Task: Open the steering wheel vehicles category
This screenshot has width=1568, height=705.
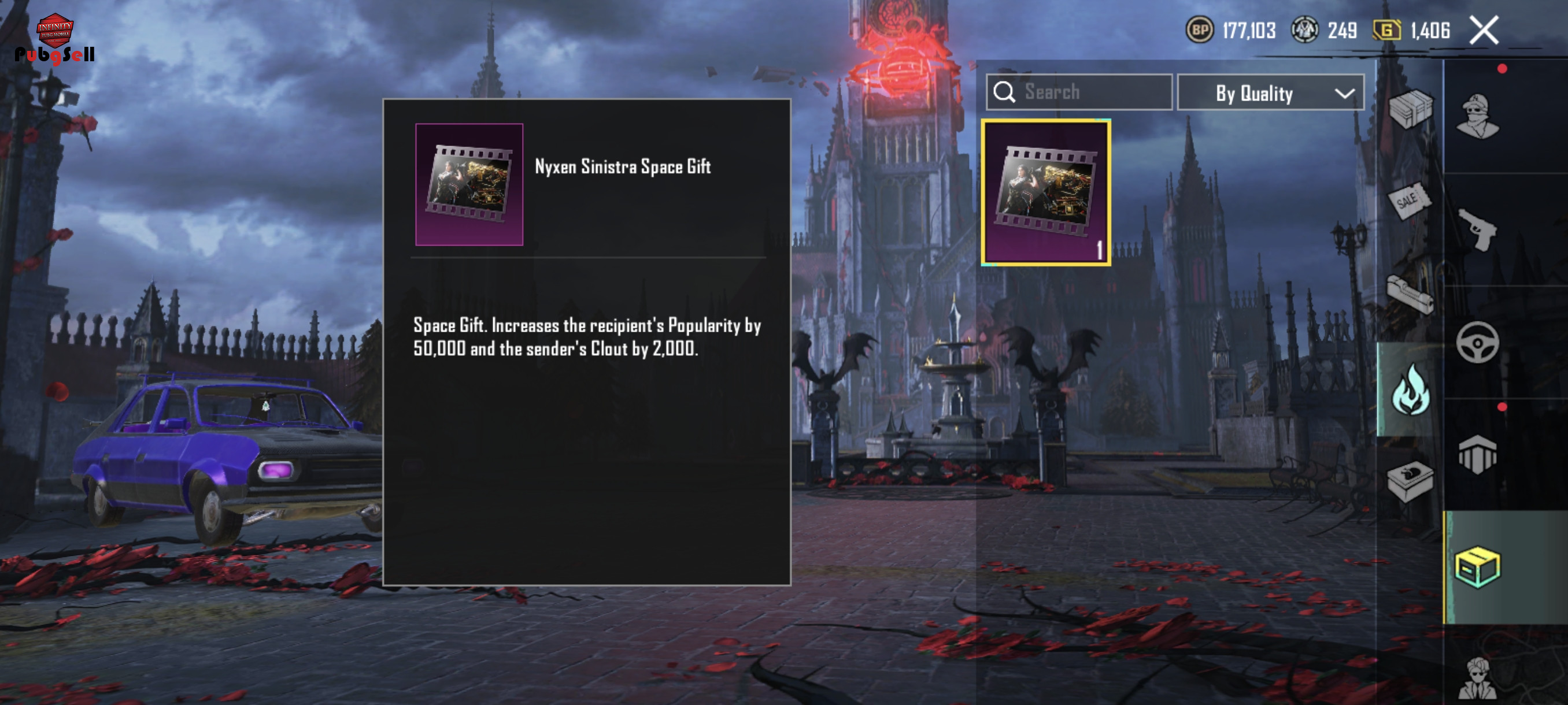Action: click(x=1477, y=343)
